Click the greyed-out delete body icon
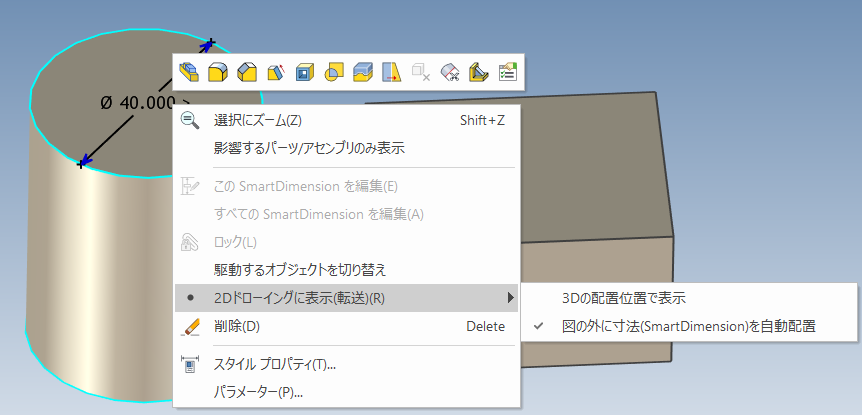 coord(421,72)
